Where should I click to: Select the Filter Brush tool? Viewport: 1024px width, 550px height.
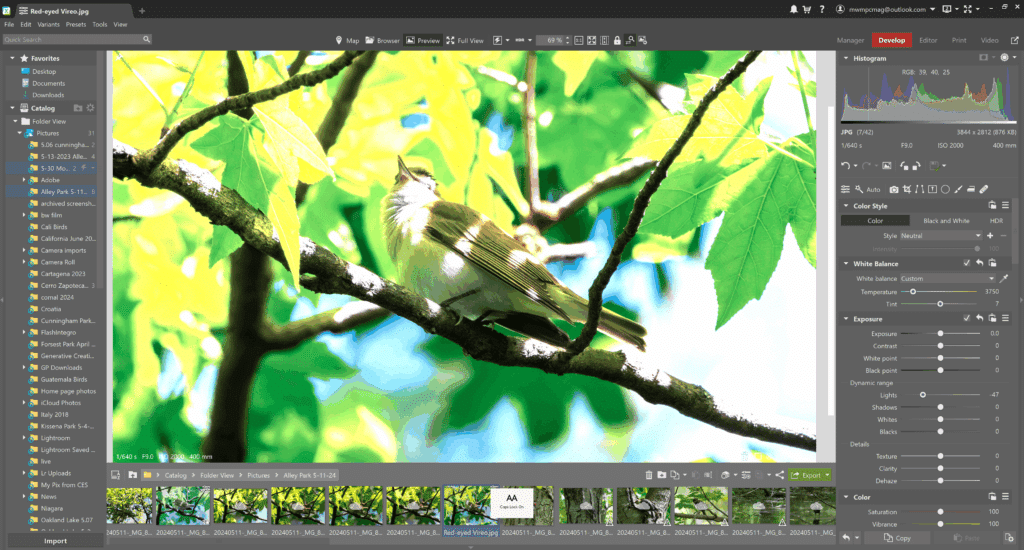click(958, 189)
